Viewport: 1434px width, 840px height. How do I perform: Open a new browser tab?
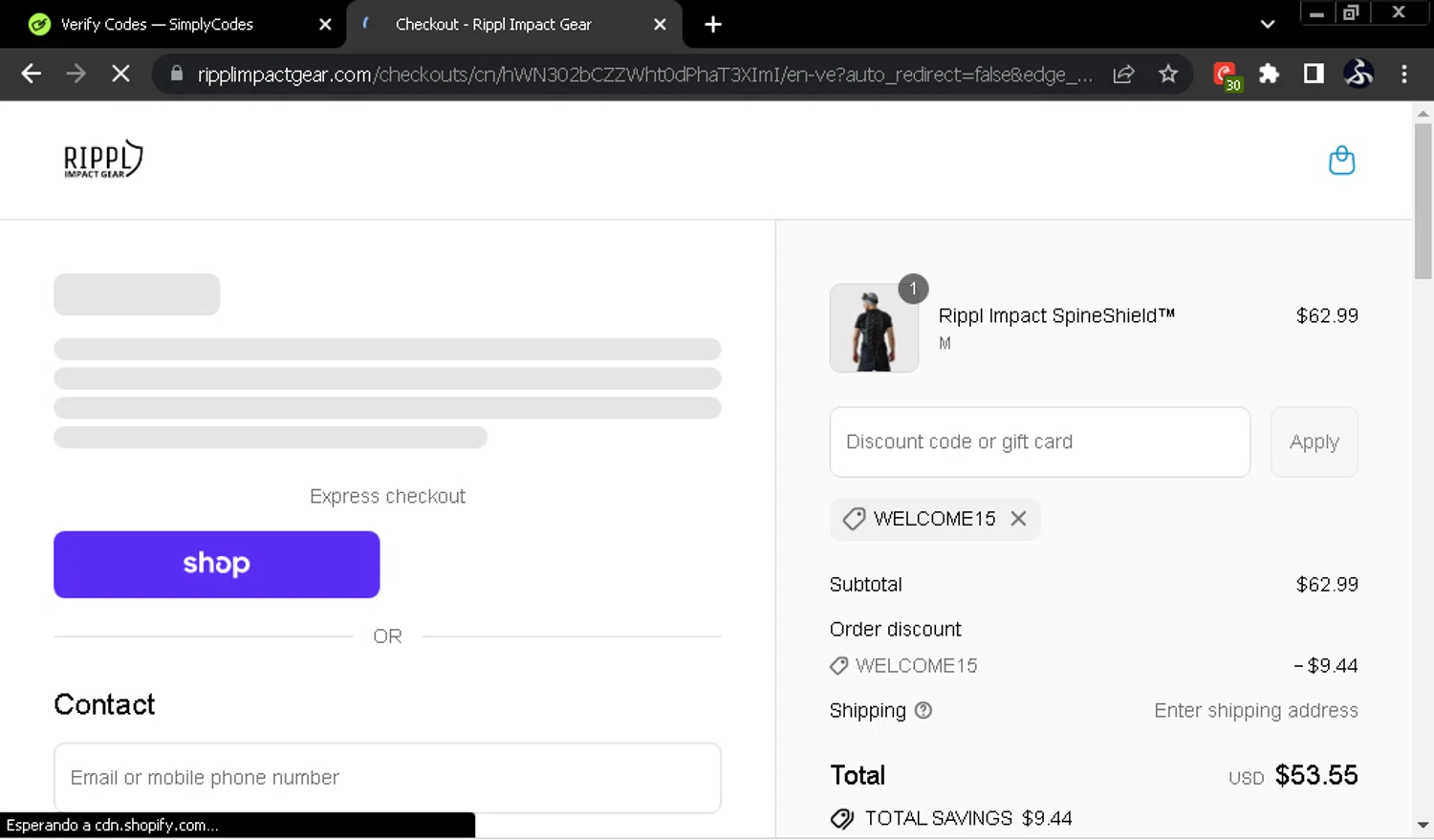click(x=713, y=25)
